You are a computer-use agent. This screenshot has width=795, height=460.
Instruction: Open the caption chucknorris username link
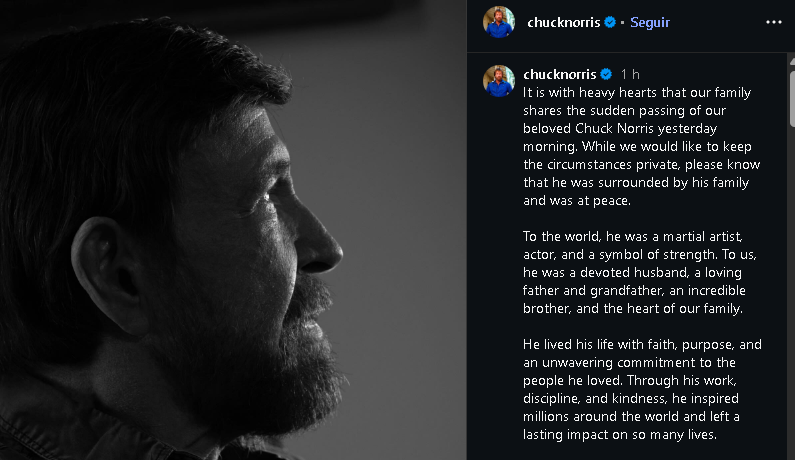[559, 75]
